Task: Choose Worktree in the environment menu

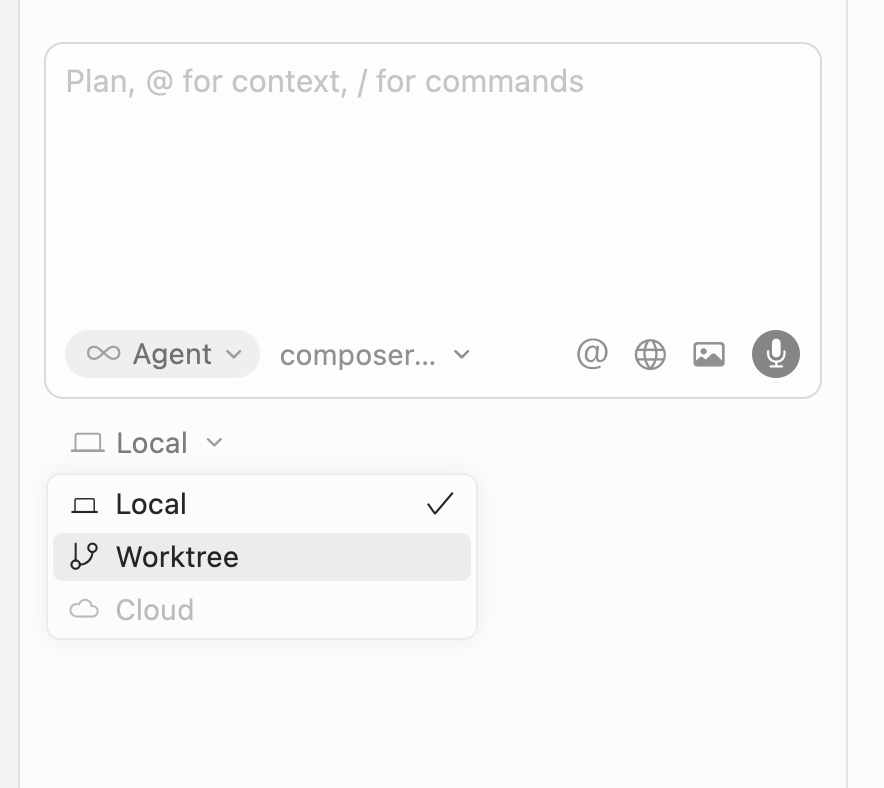Action: pyautogui.click(x=177, y=557)
